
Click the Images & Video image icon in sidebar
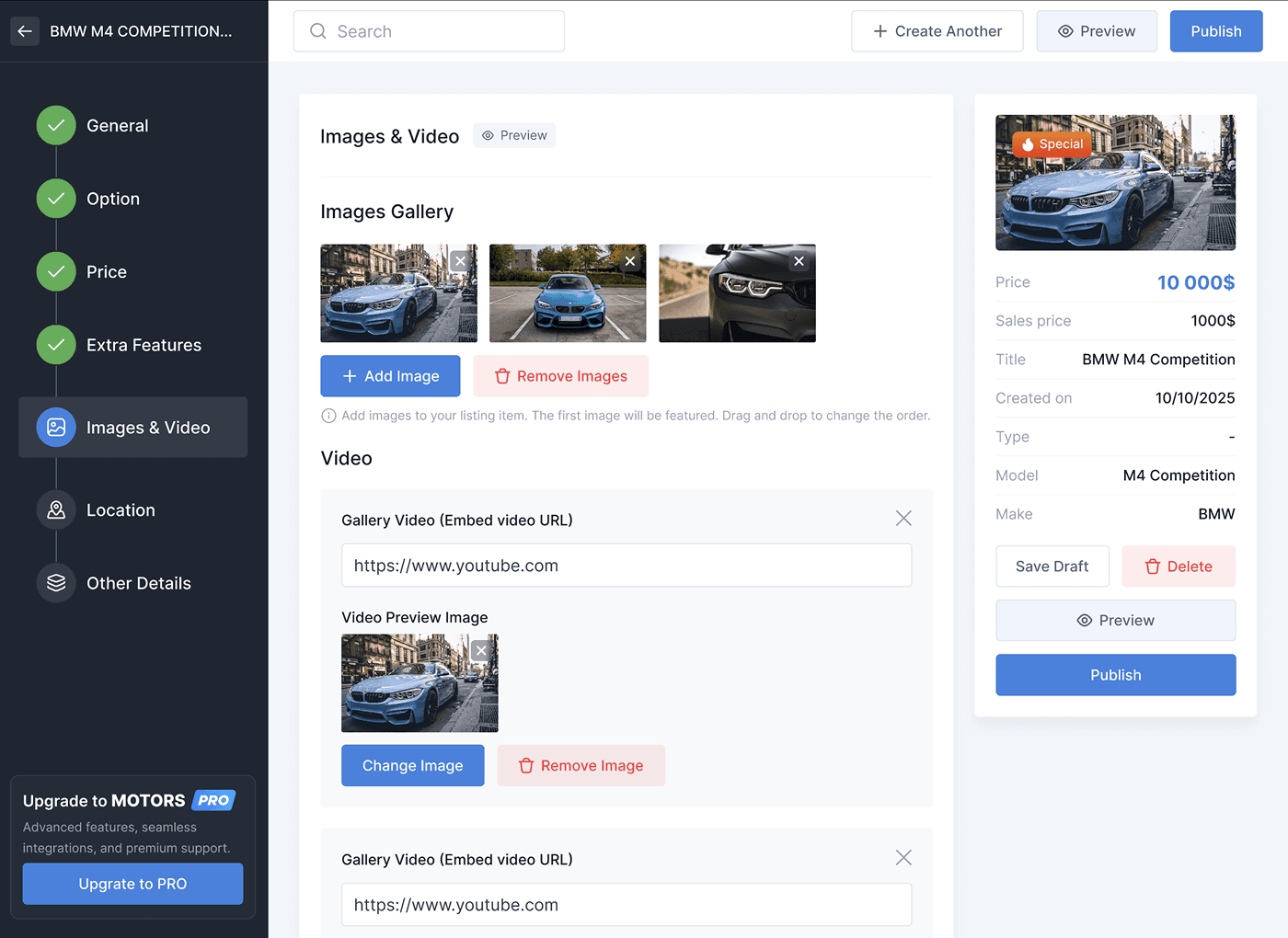pos(55,427)
